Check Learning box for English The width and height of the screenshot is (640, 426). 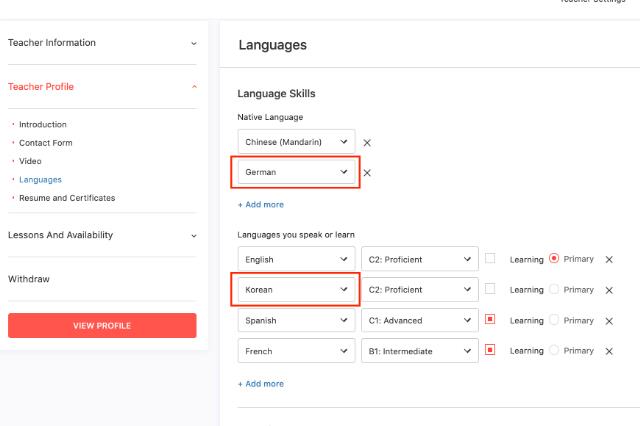(x=490, y=258)
